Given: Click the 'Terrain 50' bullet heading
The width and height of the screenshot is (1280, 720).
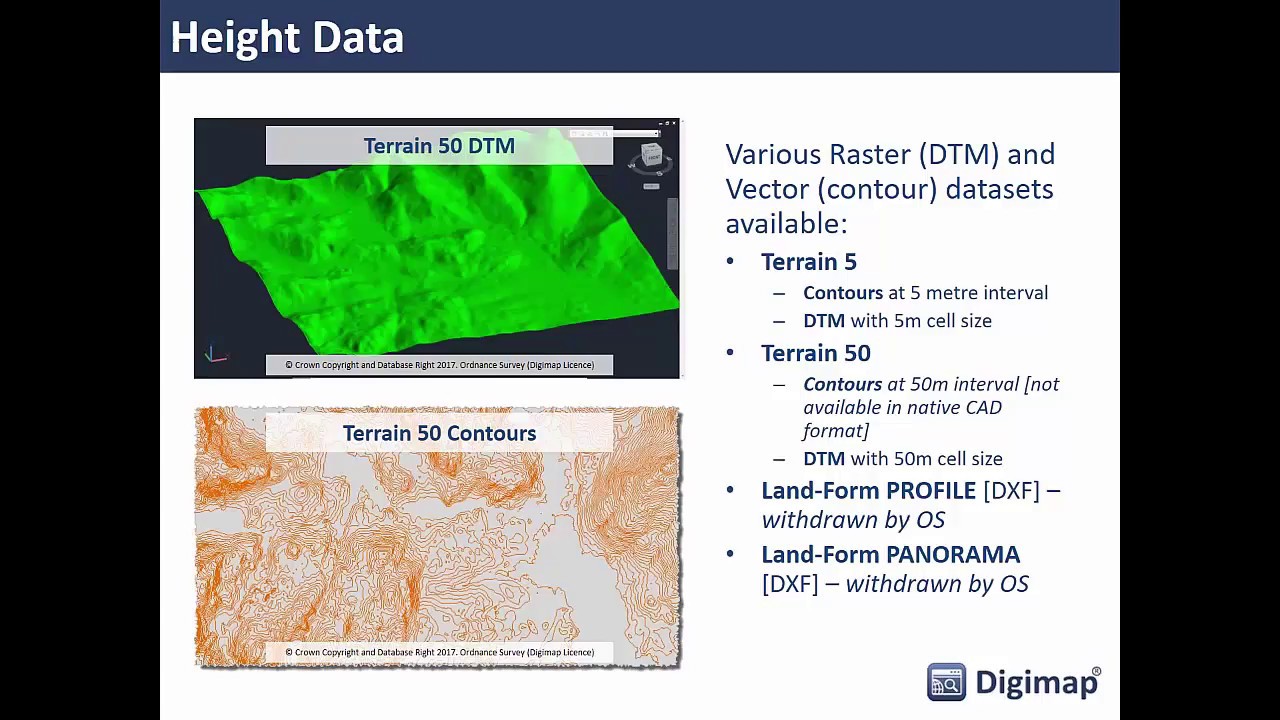Looking at the screenshot, I should [x=815, y=353].
